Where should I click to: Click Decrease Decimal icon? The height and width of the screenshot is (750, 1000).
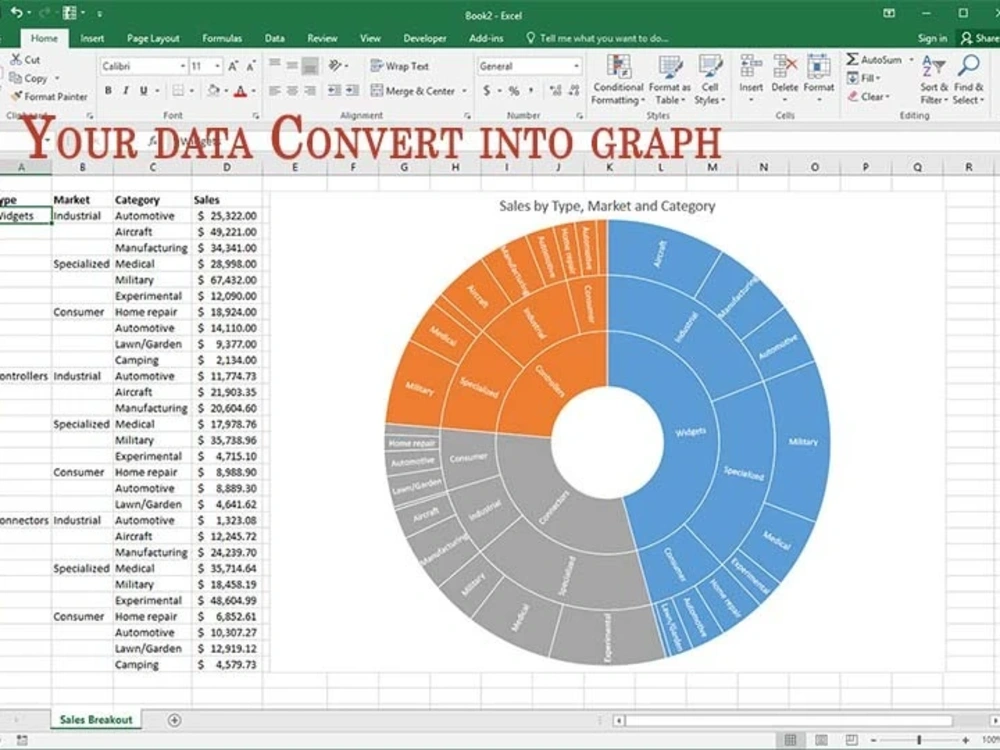pos(574,91)
